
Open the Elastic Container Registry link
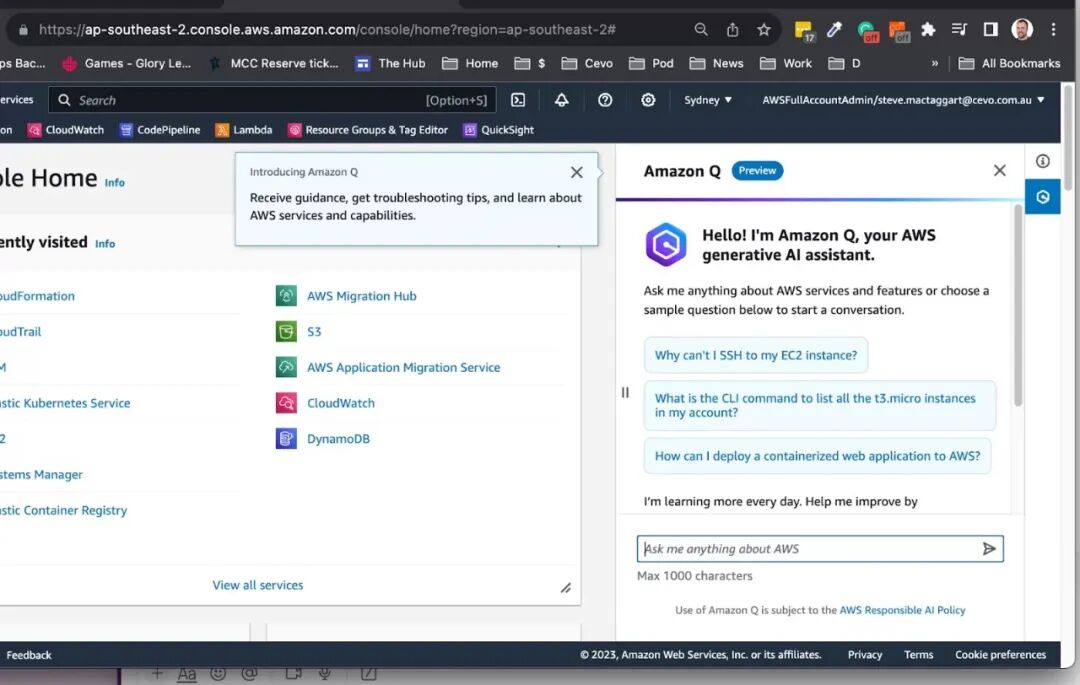click(63, 510)
